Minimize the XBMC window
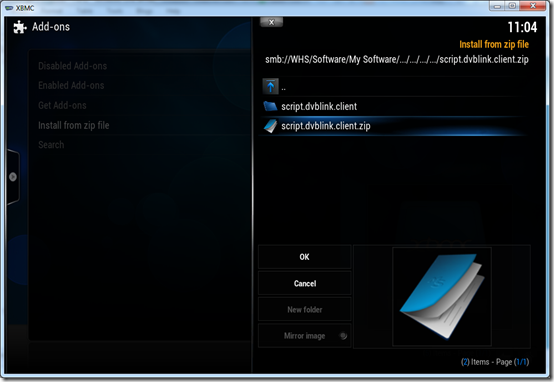 (x=497, y=6)
